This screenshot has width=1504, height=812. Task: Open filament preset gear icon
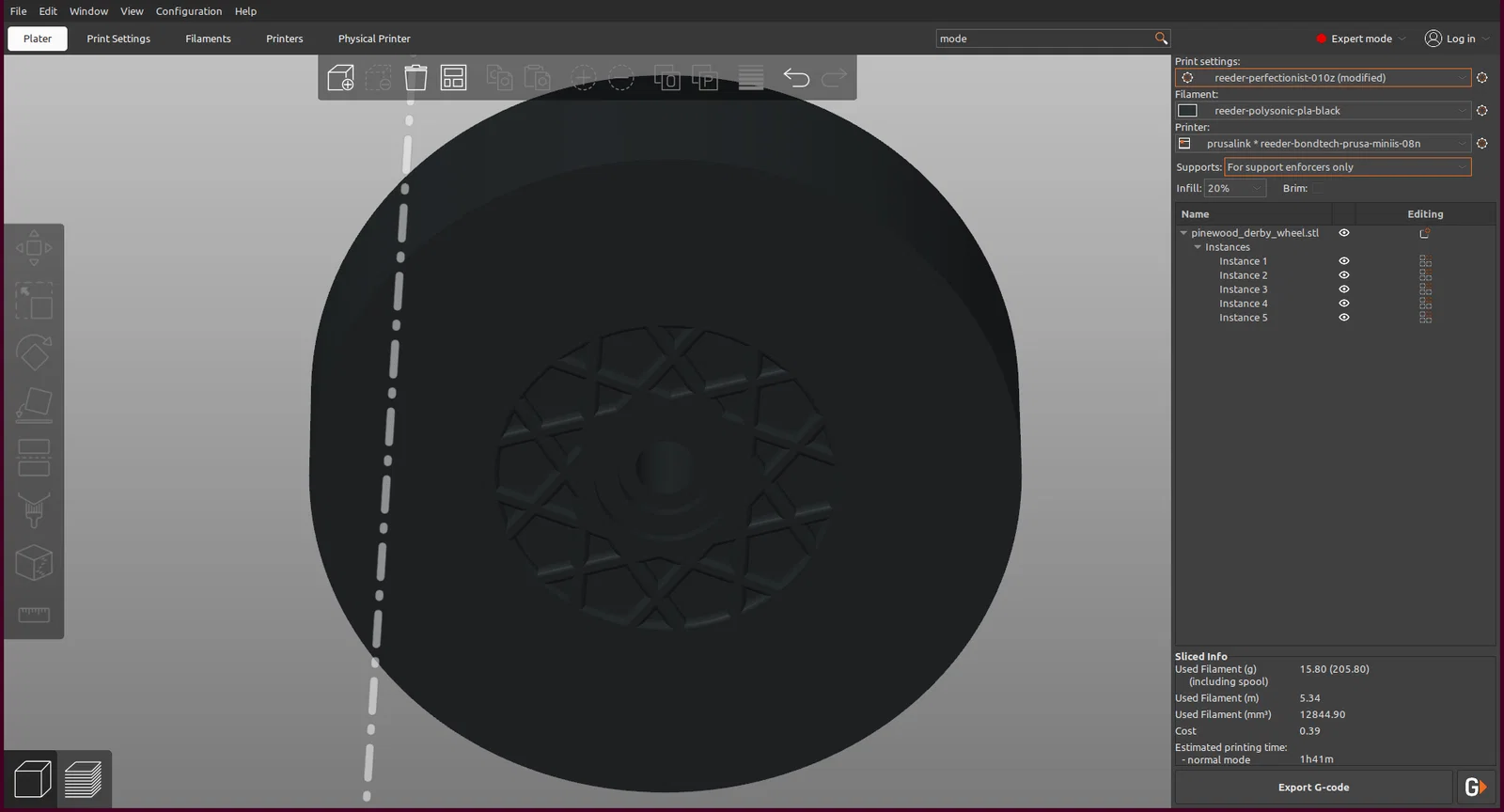pyautogui.click(x=1482, y=111)
